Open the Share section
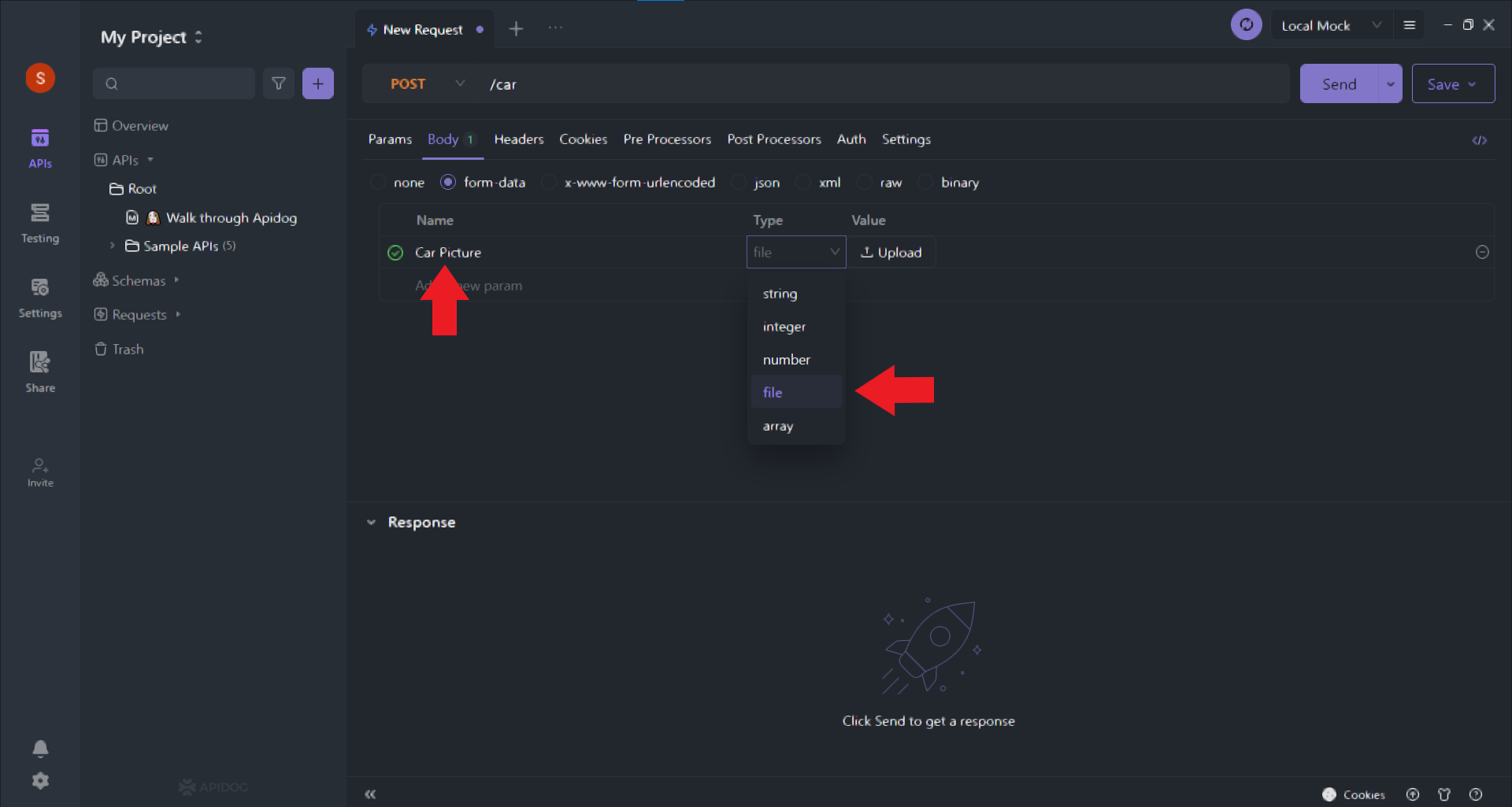Viewport: 1512px width, 807px height. pos(40,372)
